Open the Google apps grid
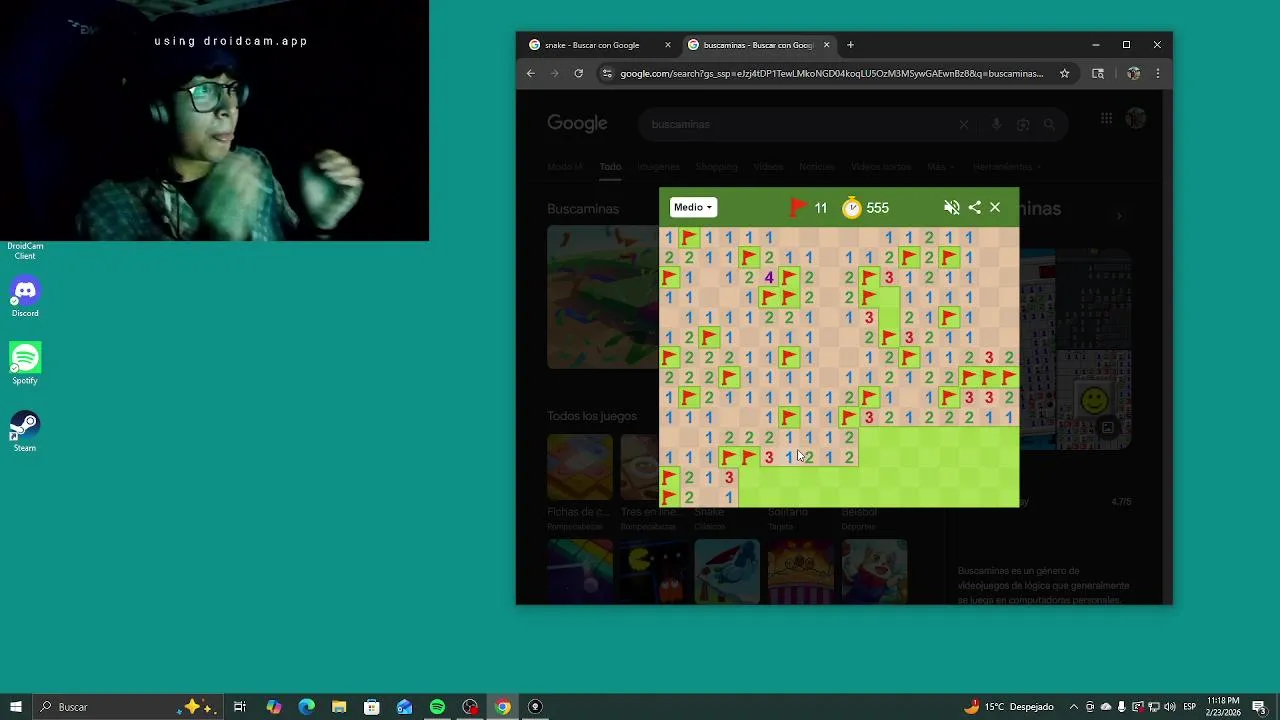Viewport: 1280px width, 720px height. 1106,118
